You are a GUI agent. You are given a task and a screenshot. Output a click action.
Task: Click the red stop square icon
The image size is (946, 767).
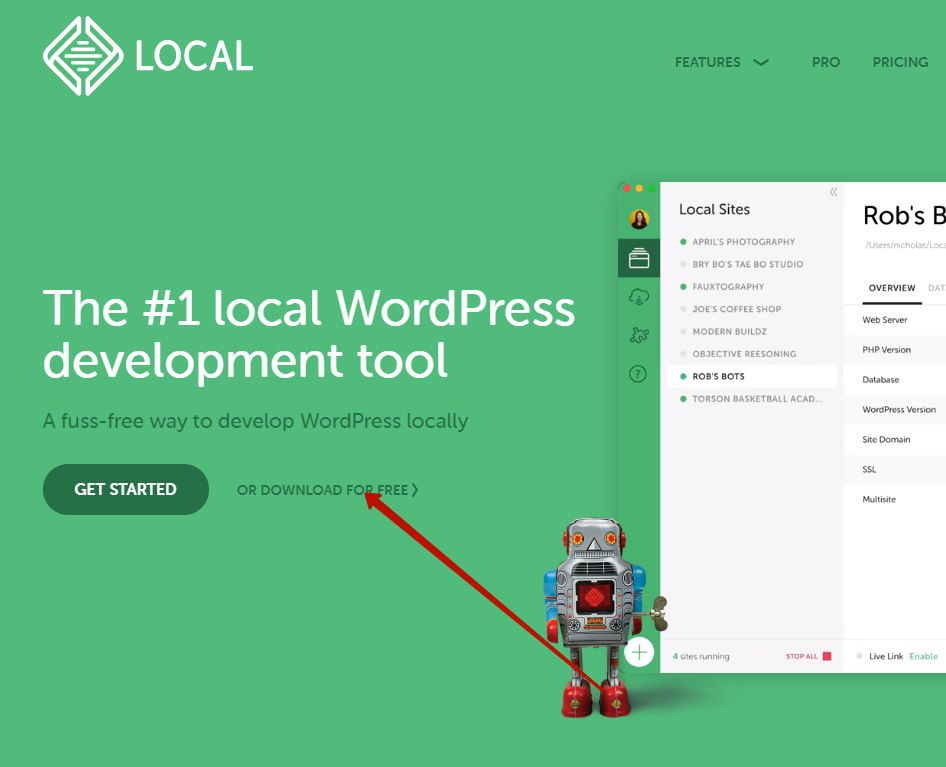[827, 656]
